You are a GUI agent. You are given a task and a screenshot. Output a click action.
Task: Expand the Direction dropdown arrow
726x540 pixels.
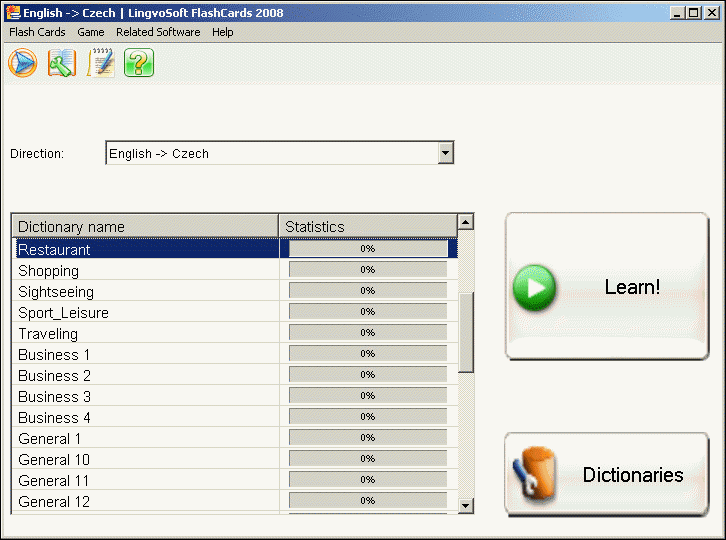point(445,153)
